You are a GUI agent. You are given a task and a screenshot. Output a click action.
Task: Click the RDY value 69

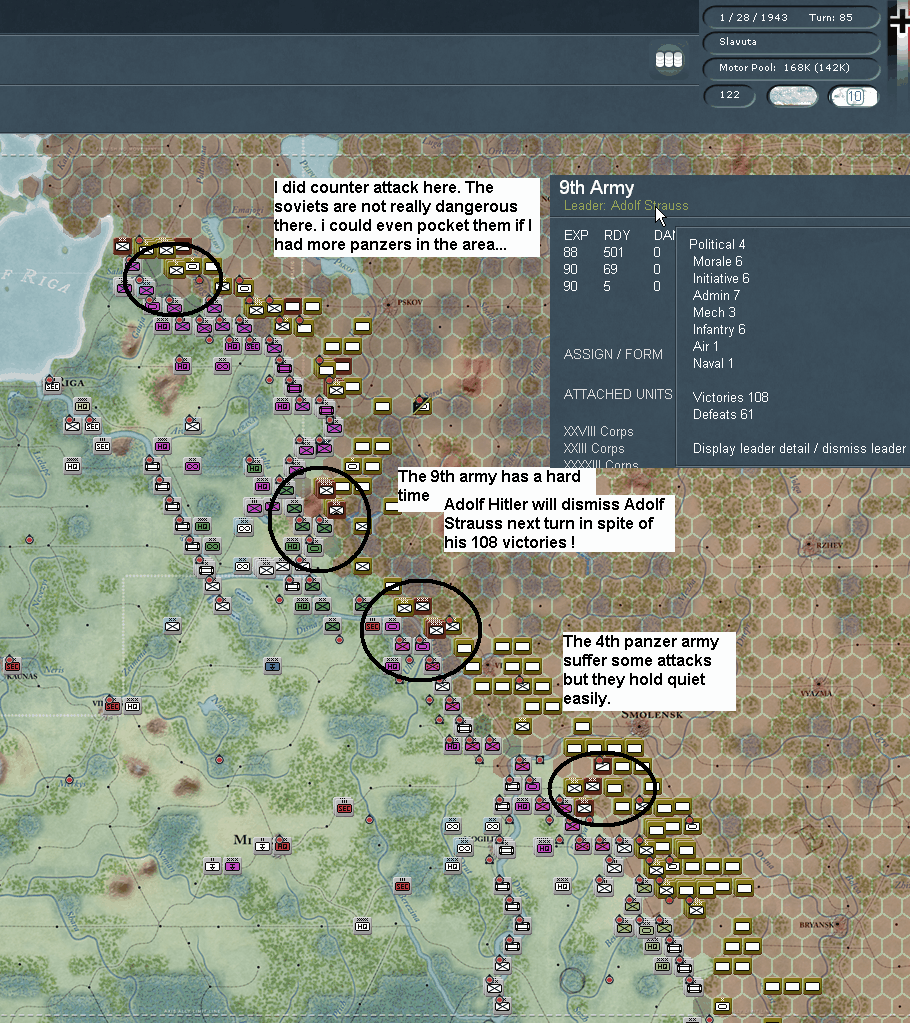611,269
